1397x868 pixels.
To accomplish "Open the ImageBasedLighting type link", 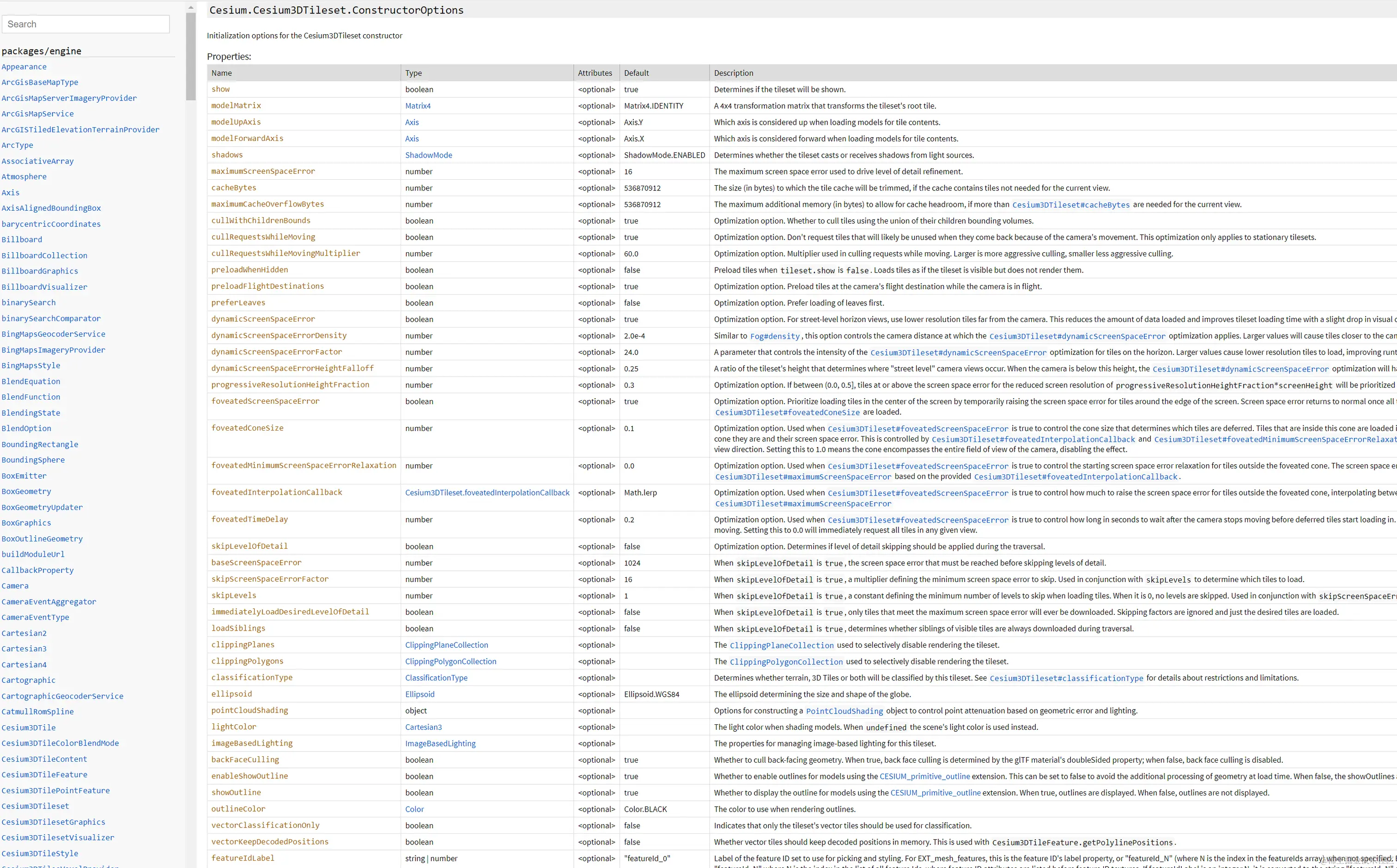I will (x=440, y=743).
